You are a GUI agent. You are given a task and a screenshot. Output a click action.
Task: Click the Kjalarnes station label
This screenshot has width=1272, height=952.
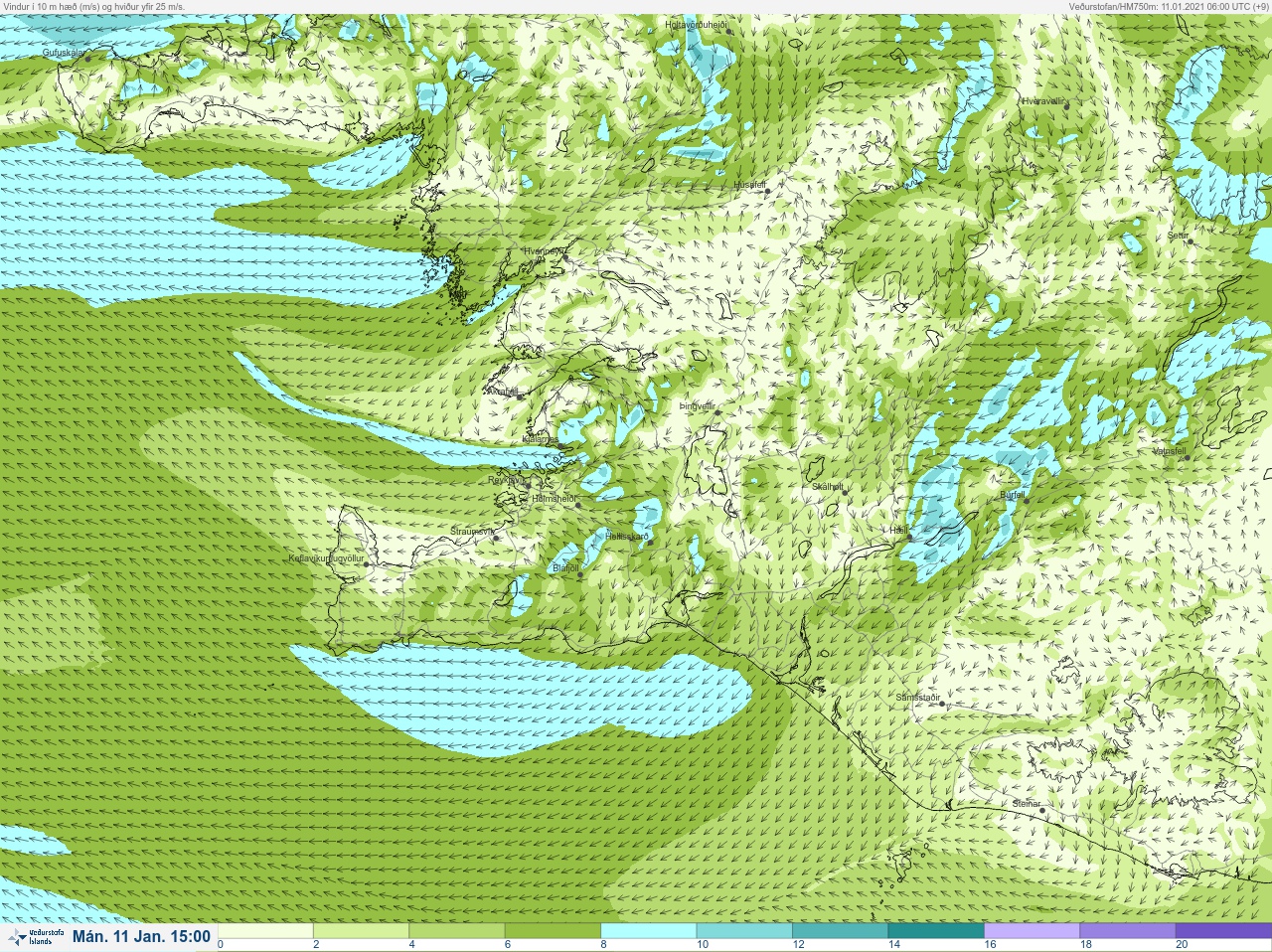click(540, 438)
